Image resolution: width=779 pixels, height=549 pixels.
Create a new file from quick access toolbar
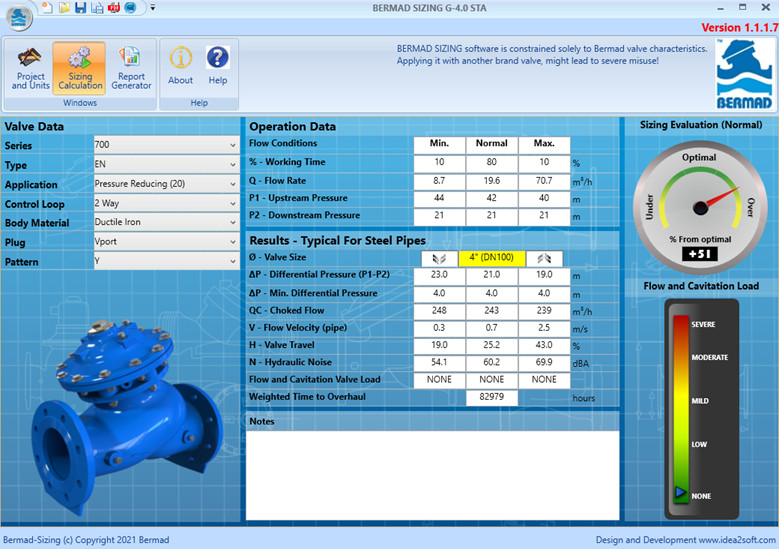click(x=47, y=7)
